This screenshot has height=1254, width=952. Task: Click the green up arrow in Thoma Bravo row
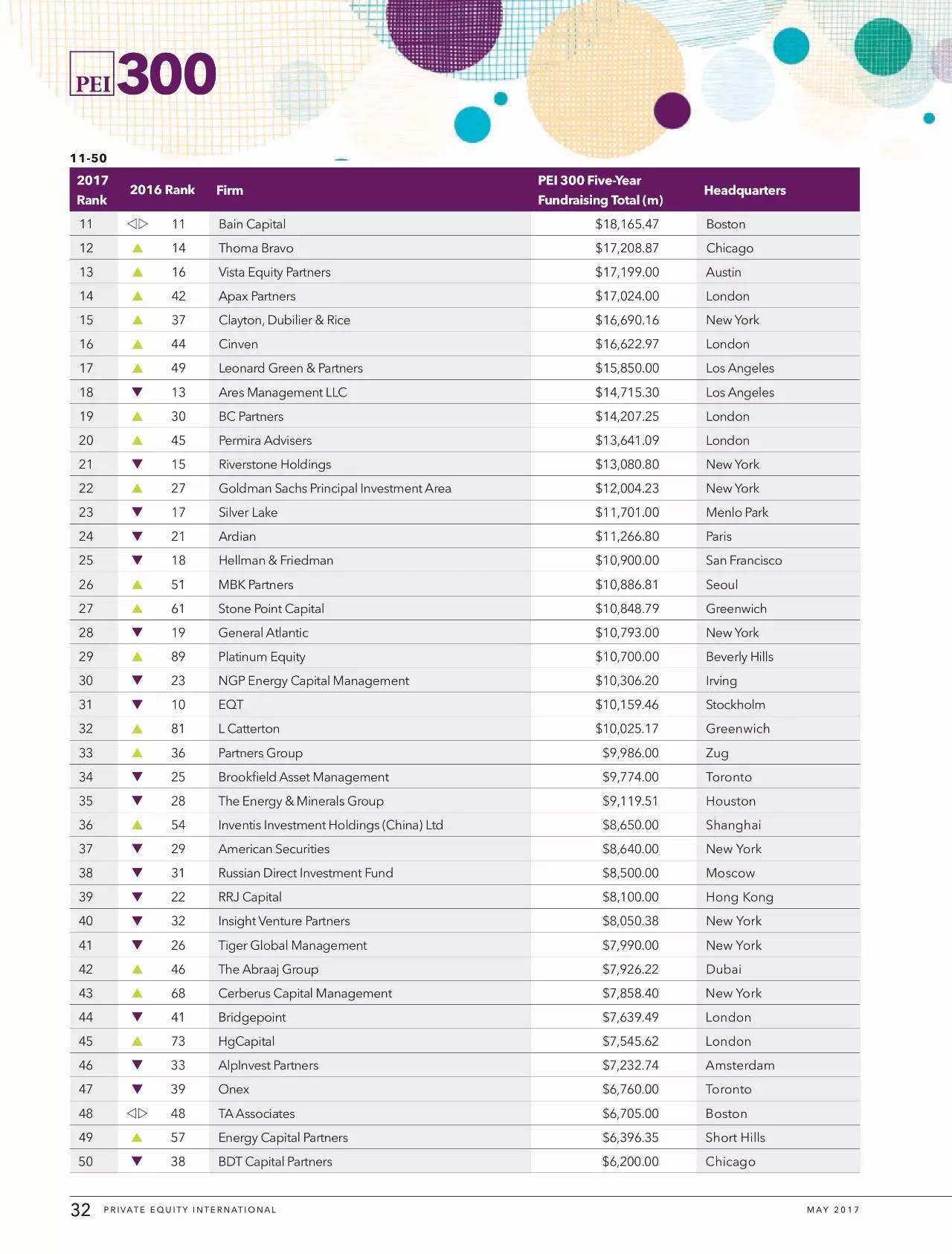[x=137, y=248]
